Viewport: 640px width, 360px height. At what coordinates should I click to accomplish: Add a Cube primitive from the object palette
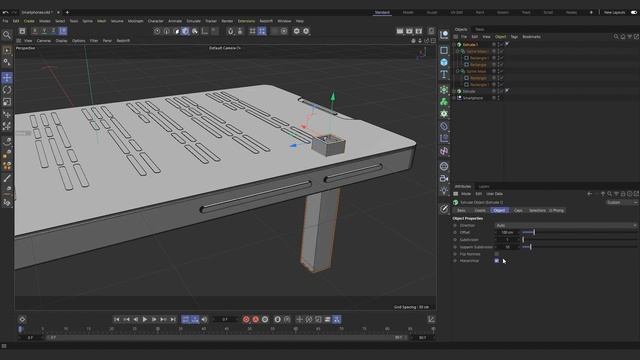click(444, 62)
